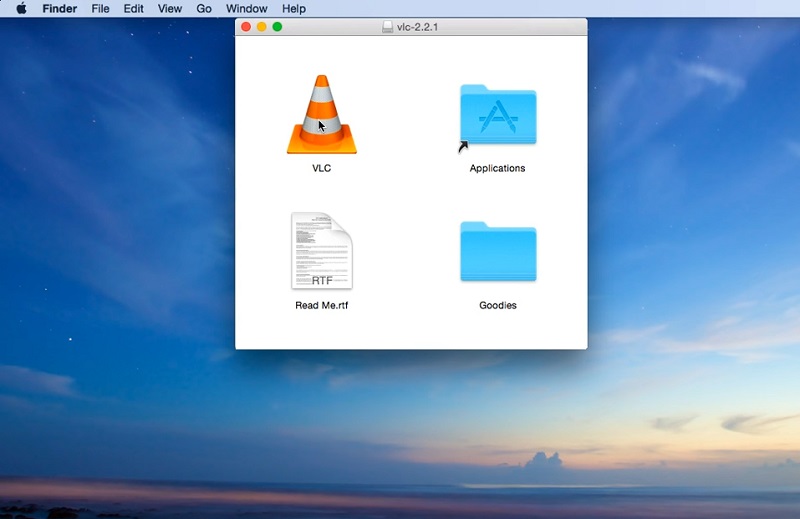Screen dimensions: 800x519
Task: Click the "Applications" name label
Action: point(497,168)
